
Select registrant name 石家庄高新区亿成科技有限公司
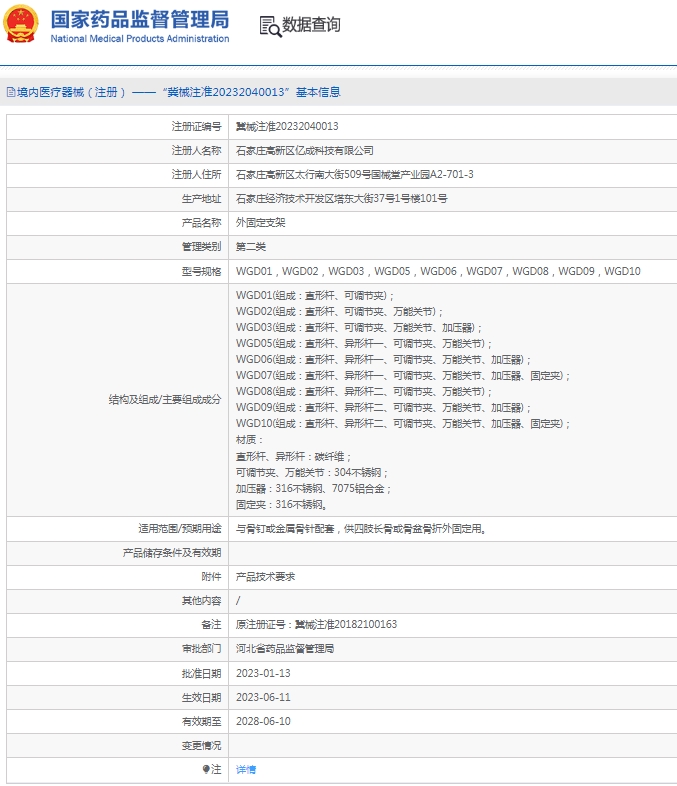[305, 150]
